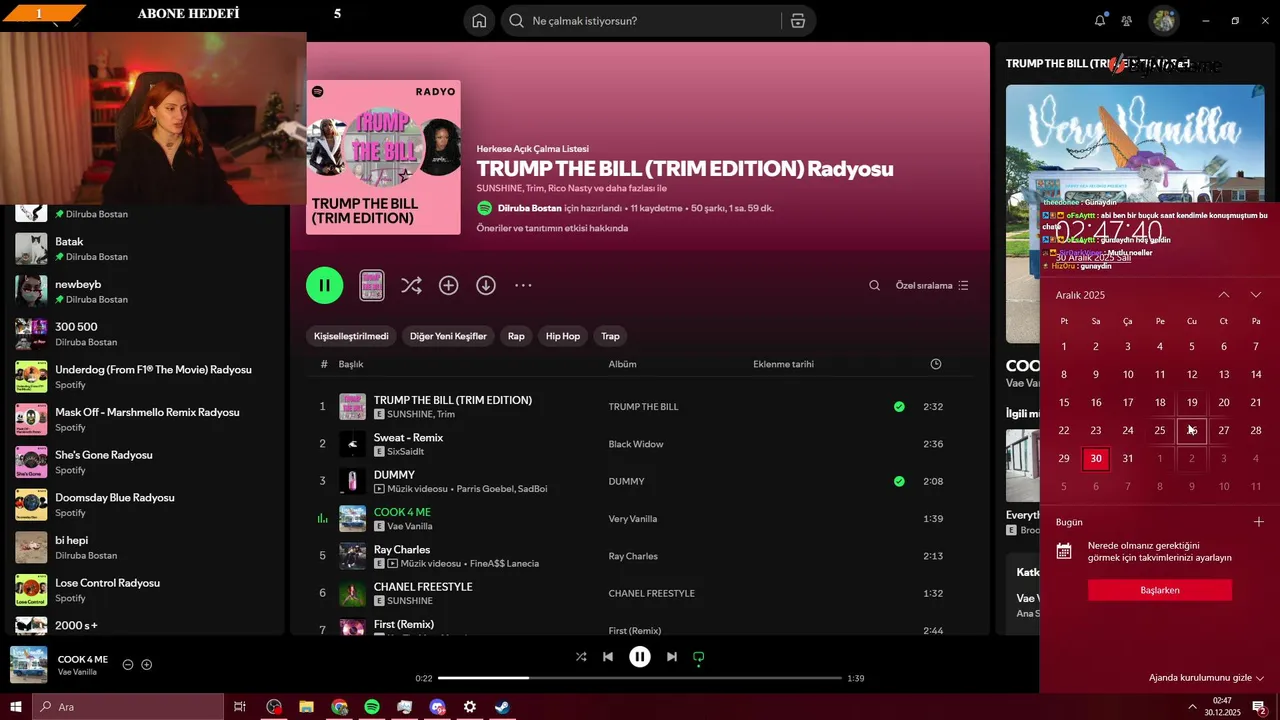
Task: Open 'Lose Control Radyosu' in the sidebar
Action: (145, 590)
